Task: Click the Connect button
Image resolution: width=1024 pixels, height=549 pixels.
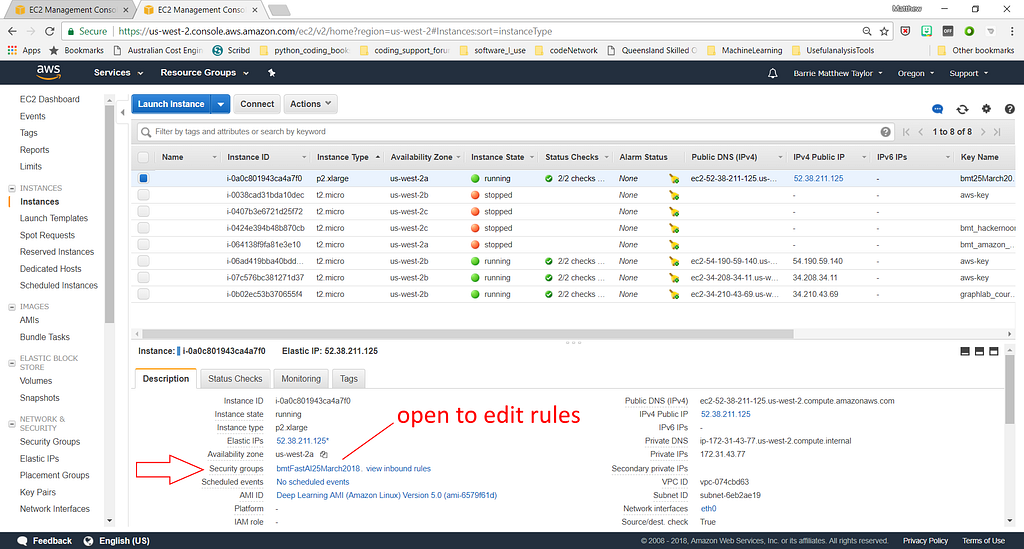Action: pyautogui.click(x=257, y=104)
